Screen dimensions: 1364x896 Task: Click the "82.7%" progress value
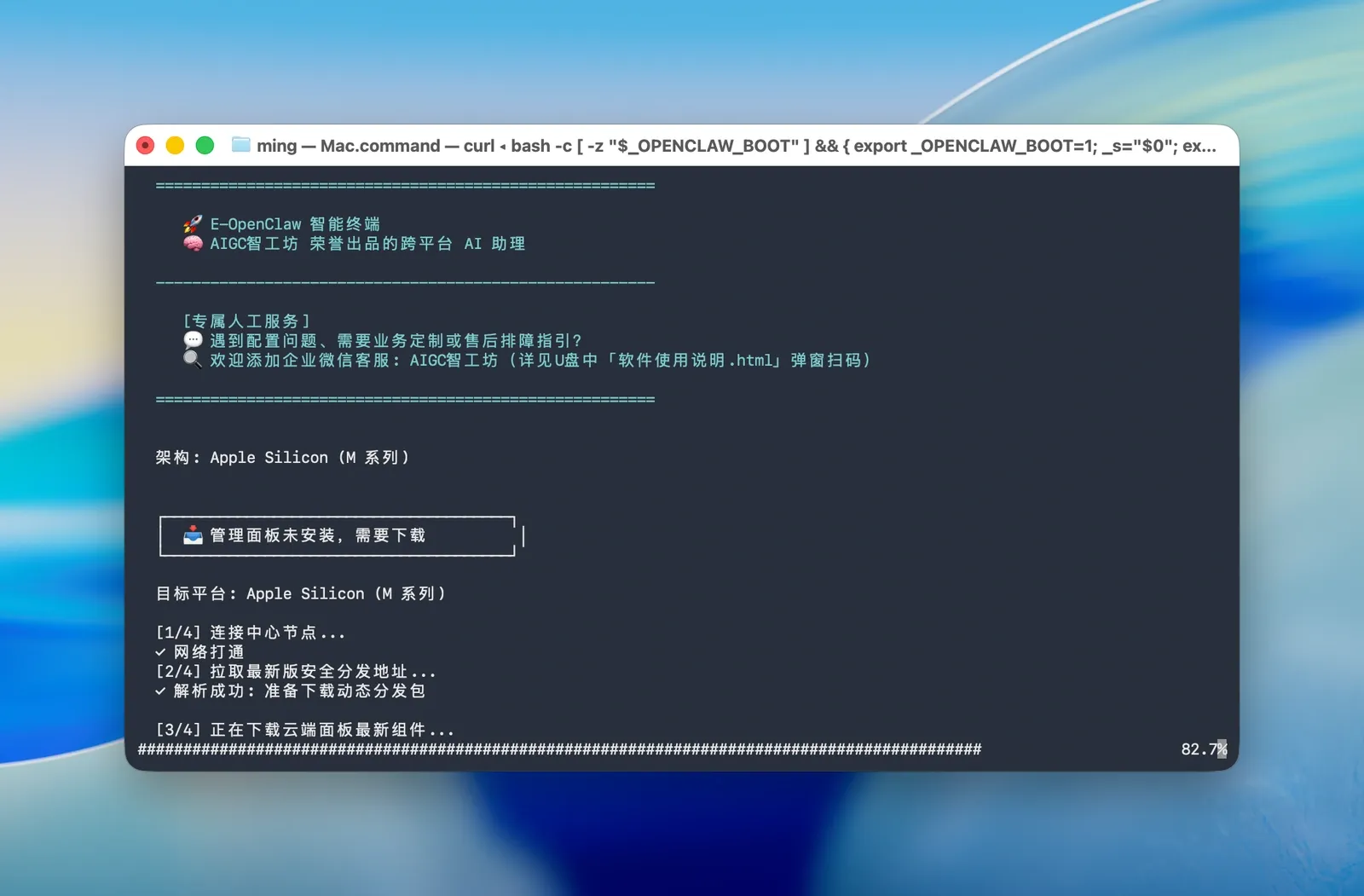click(x=1204, y=749)
